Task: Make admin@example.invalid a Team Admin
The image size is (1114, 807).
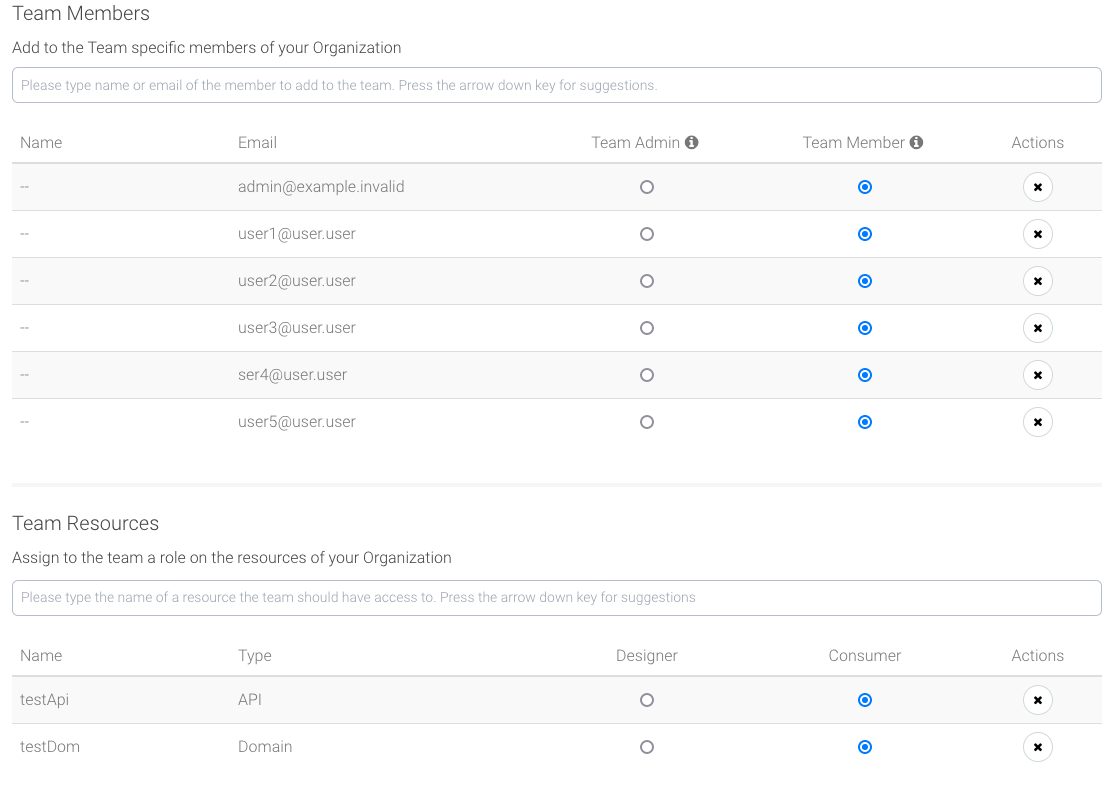Action: click(647, 187)
